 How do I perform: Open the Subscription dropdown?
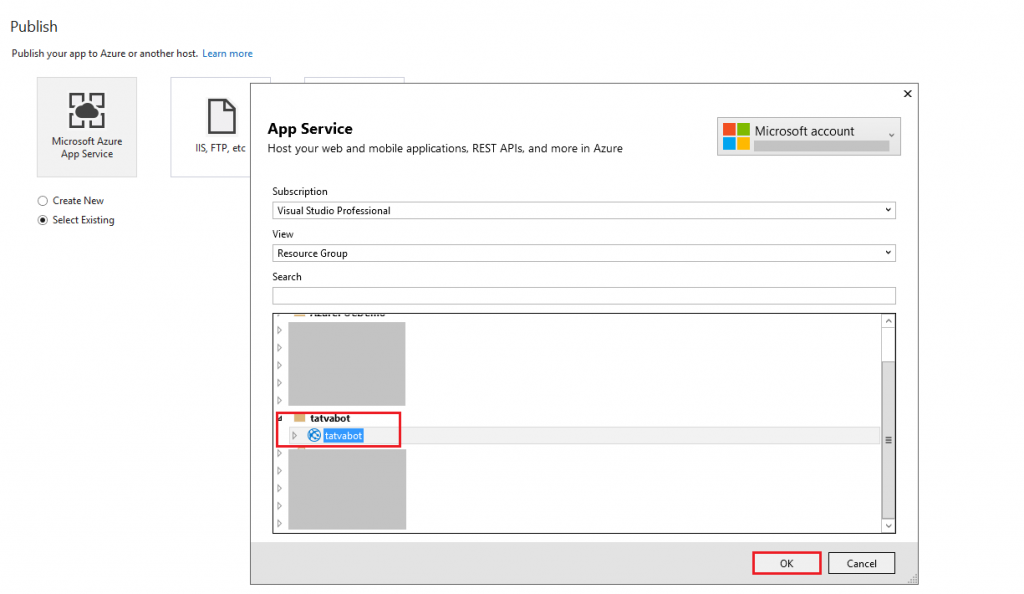click(x=888, y=210)
